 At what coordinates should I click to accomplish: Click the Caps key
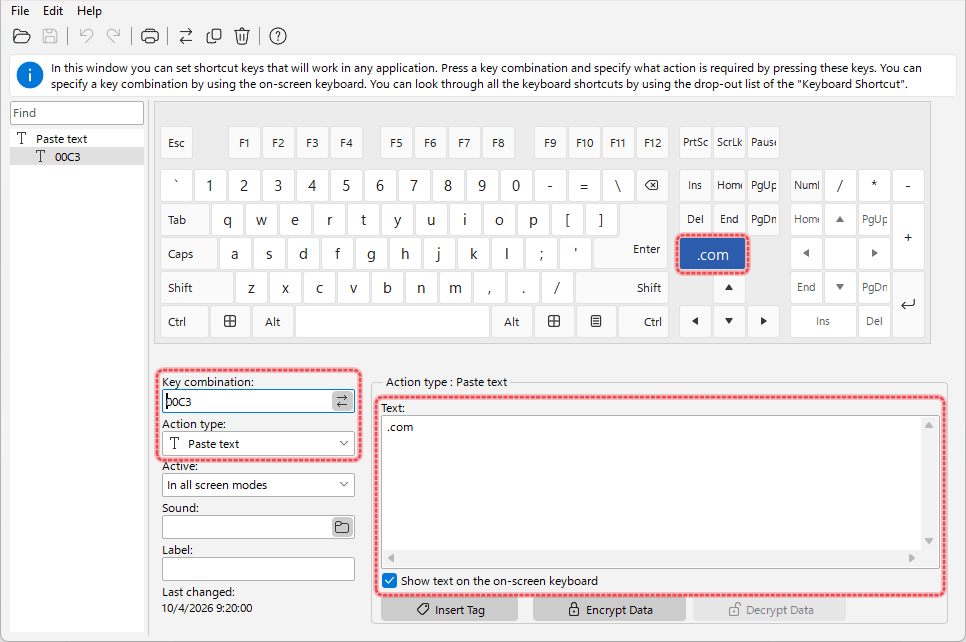[x=189, y=254]
